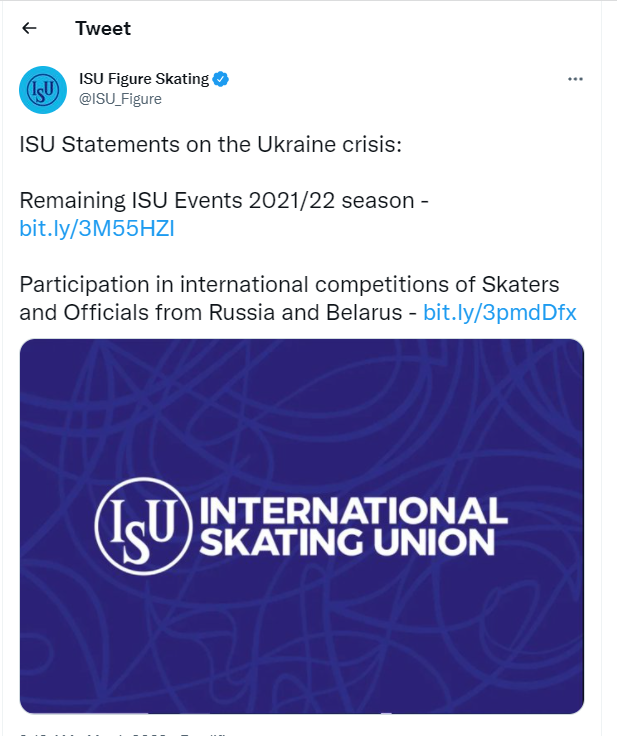Click the bottom-right corner of the banner image
The image size is (617, 736).
573,703
